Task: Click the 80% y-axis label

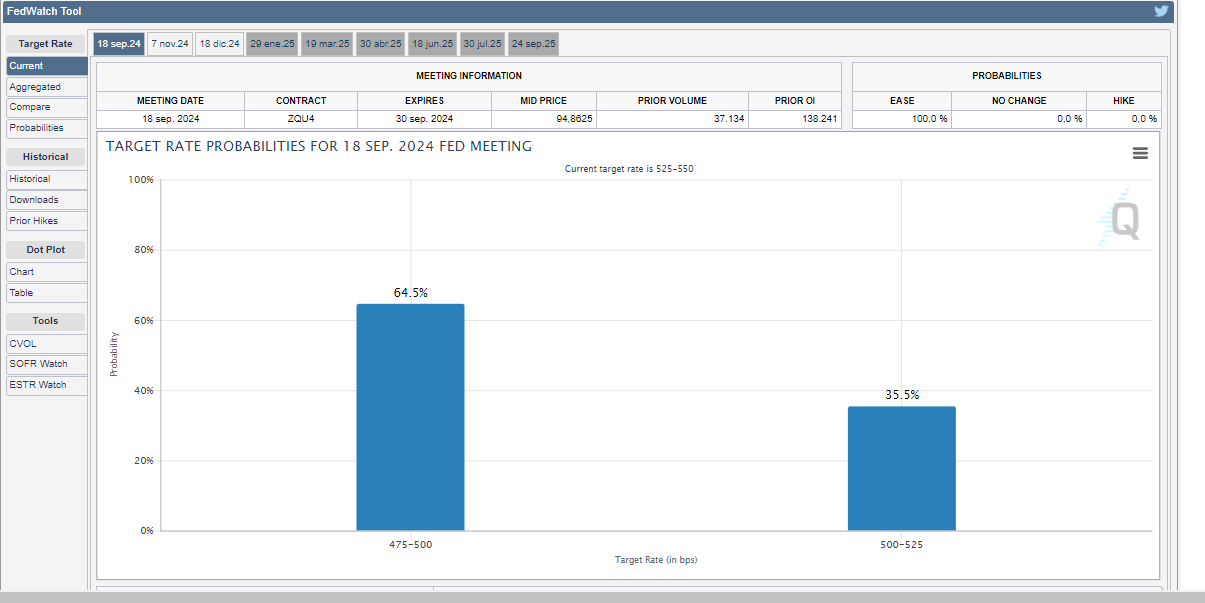Action: [144, 250]
